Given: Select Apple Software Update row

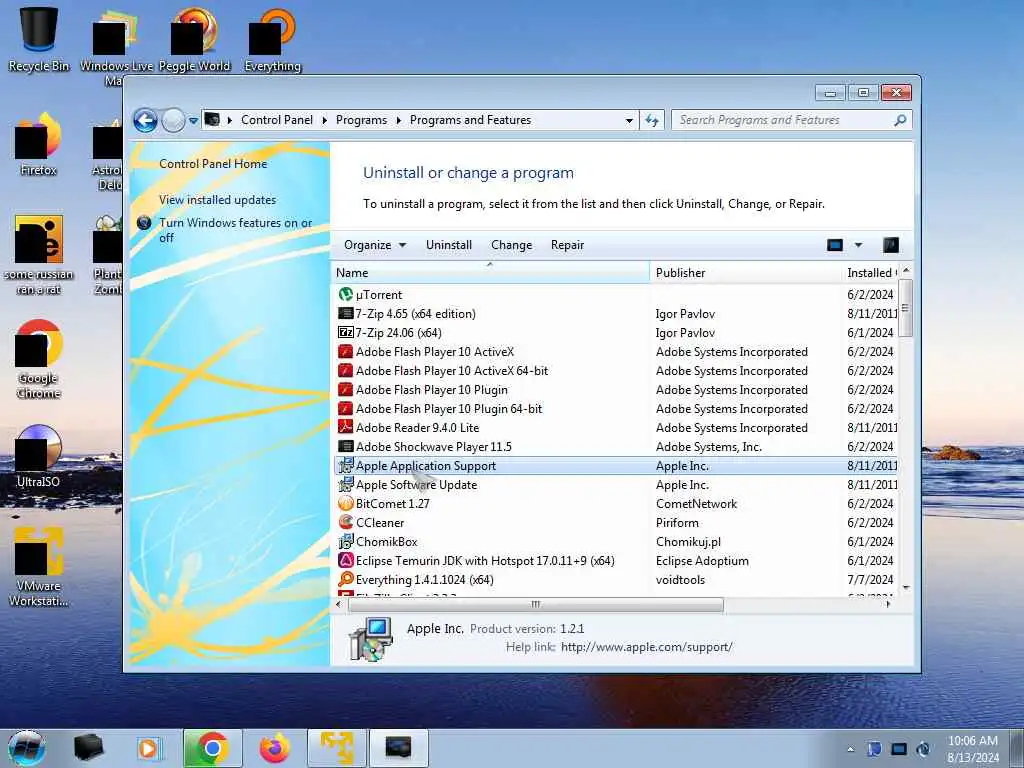Looking at the screenshot, I should pos(616,485).
